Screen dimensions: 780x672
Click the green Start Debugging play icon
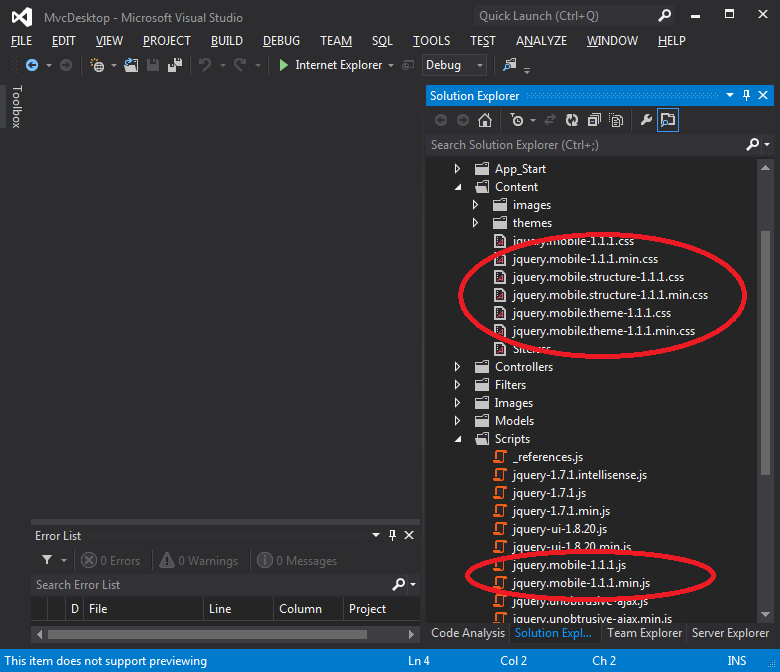coord(284,65)
